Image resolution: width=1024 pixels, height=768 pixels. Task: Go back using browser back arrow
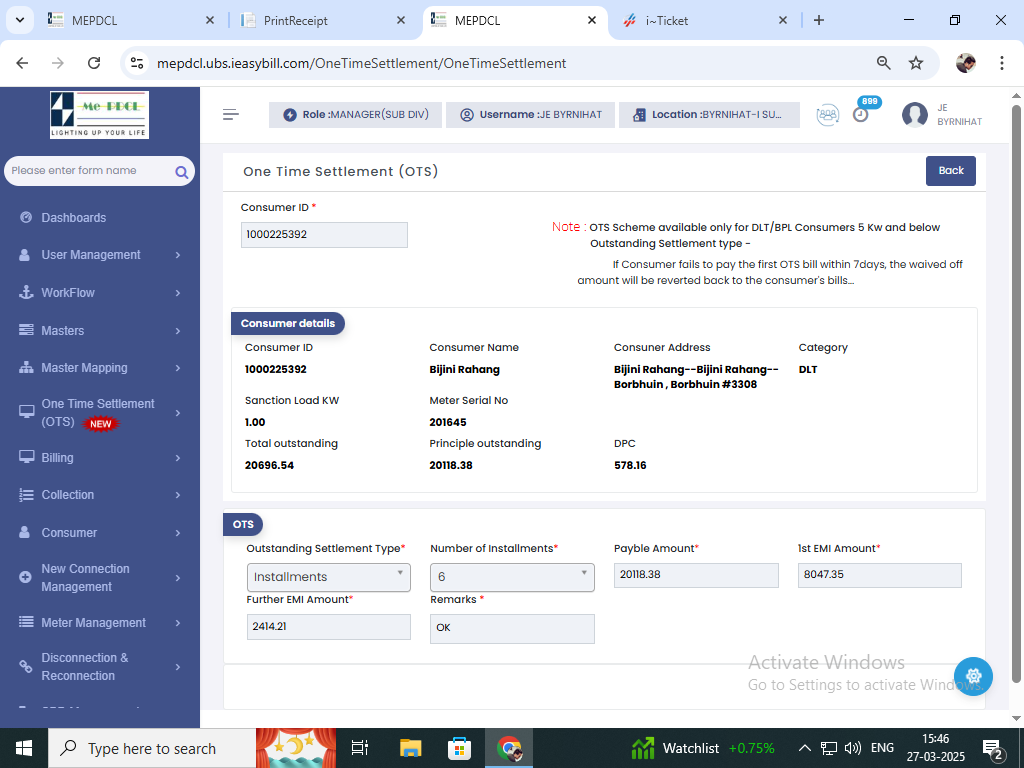22,63
